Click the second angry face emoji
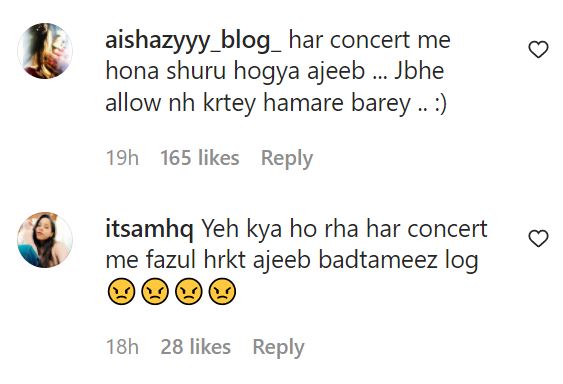 [x=155, y=291]
